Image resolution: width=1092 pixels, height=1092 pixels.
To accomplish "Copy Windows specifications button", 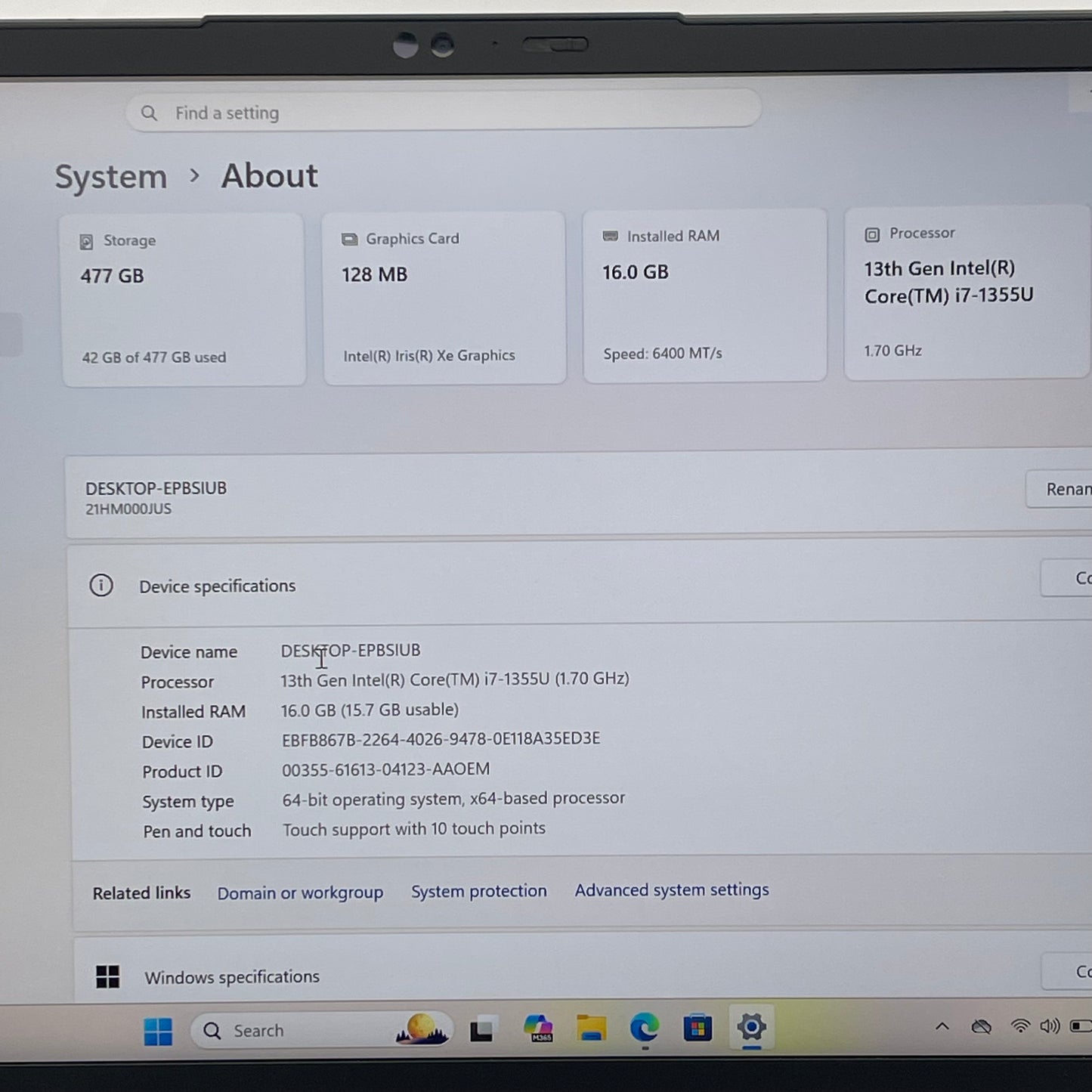I will point(1067,972).
